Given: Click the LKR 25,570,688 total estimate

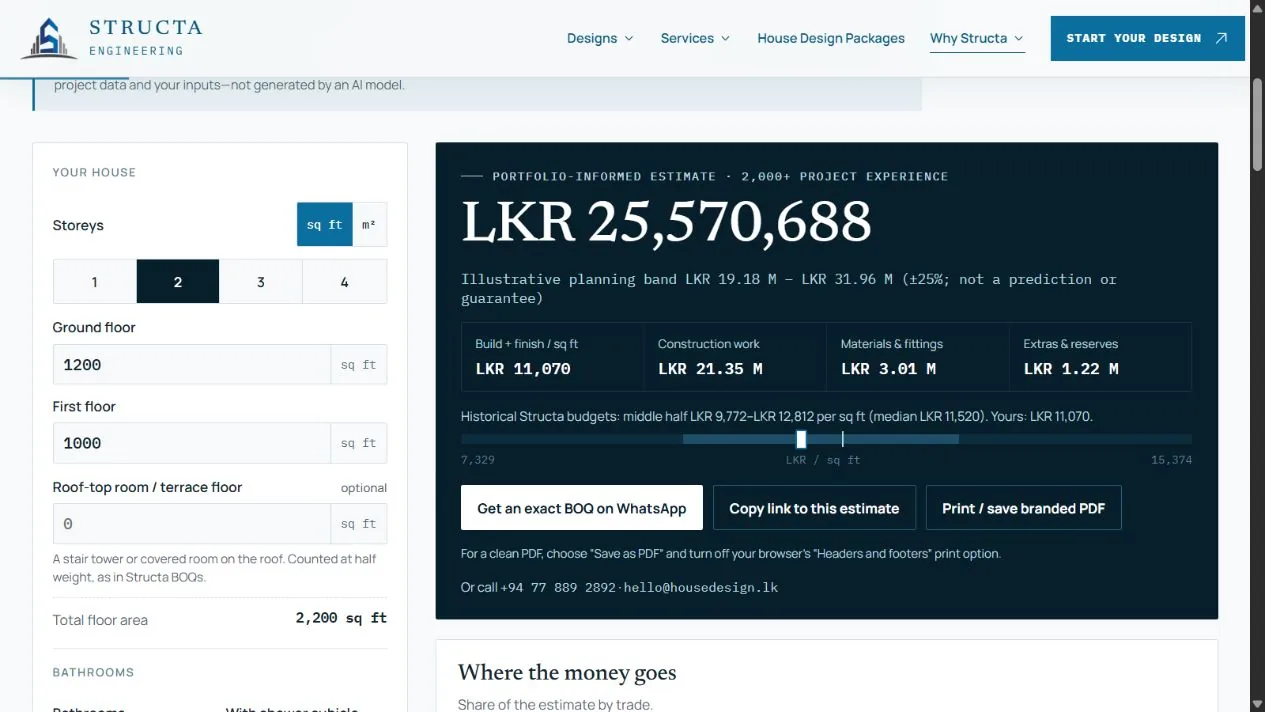Looking at the screenshot, I should [x=666, y=222].
